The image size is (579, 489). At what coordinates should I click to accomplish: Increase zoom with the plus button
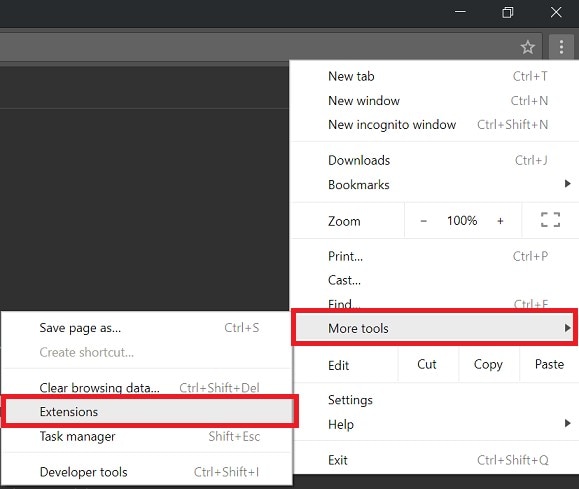tap(500, 221)
